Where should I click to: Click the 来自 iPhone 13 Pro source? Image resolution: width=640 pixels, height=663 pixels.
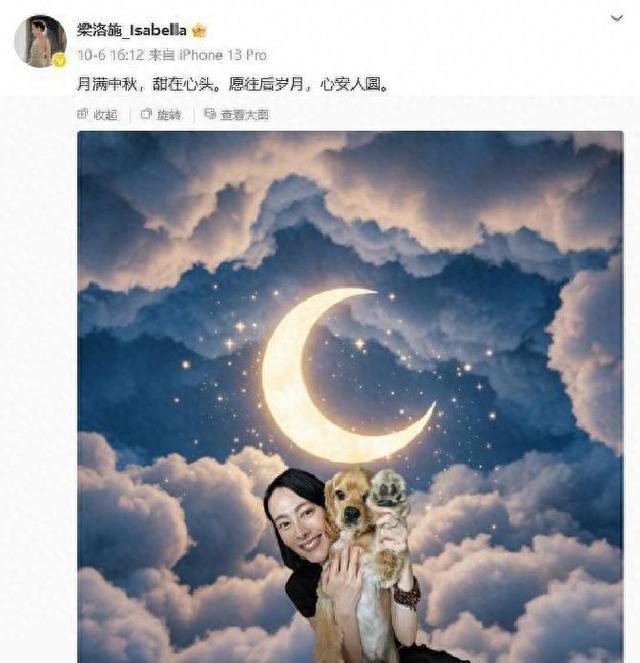(208, 55)
